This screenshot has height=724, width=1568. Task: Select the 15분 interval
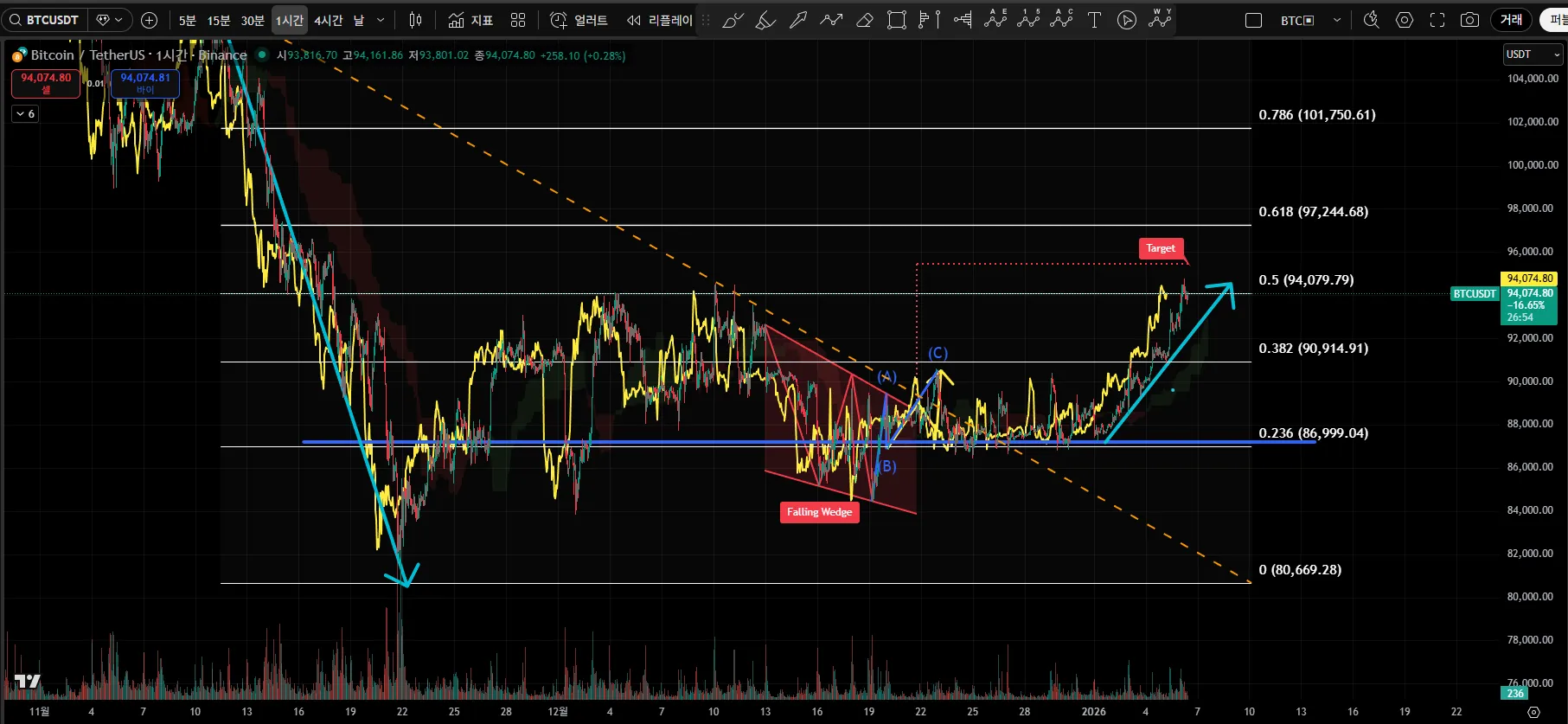[x=218, y=20]
